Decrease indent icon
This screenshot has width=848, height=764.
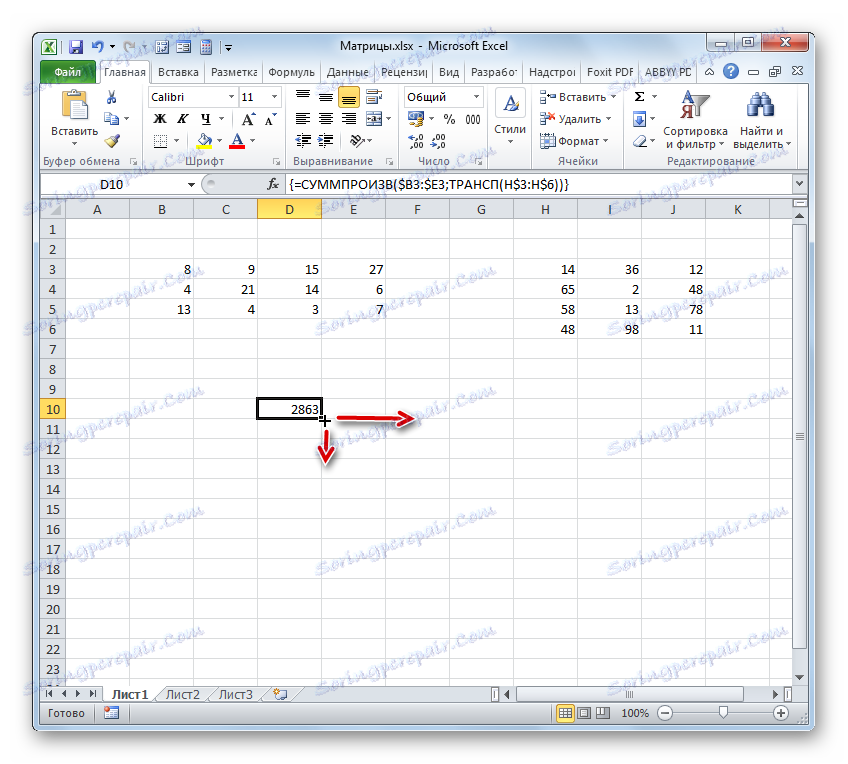[303, 141]
